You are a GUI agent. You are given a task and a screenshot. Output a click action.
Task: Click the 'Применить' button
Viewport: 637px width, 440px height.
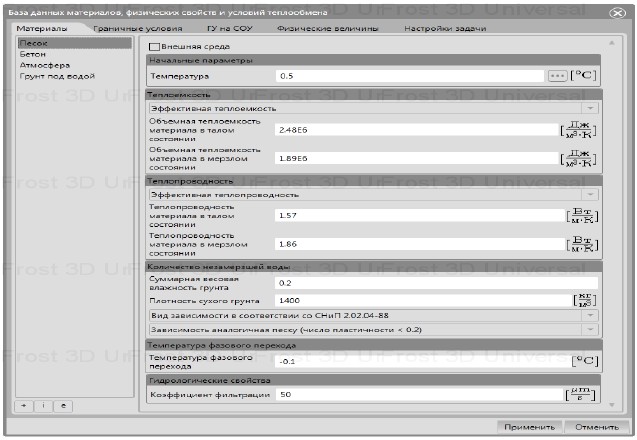click(529, 427)
